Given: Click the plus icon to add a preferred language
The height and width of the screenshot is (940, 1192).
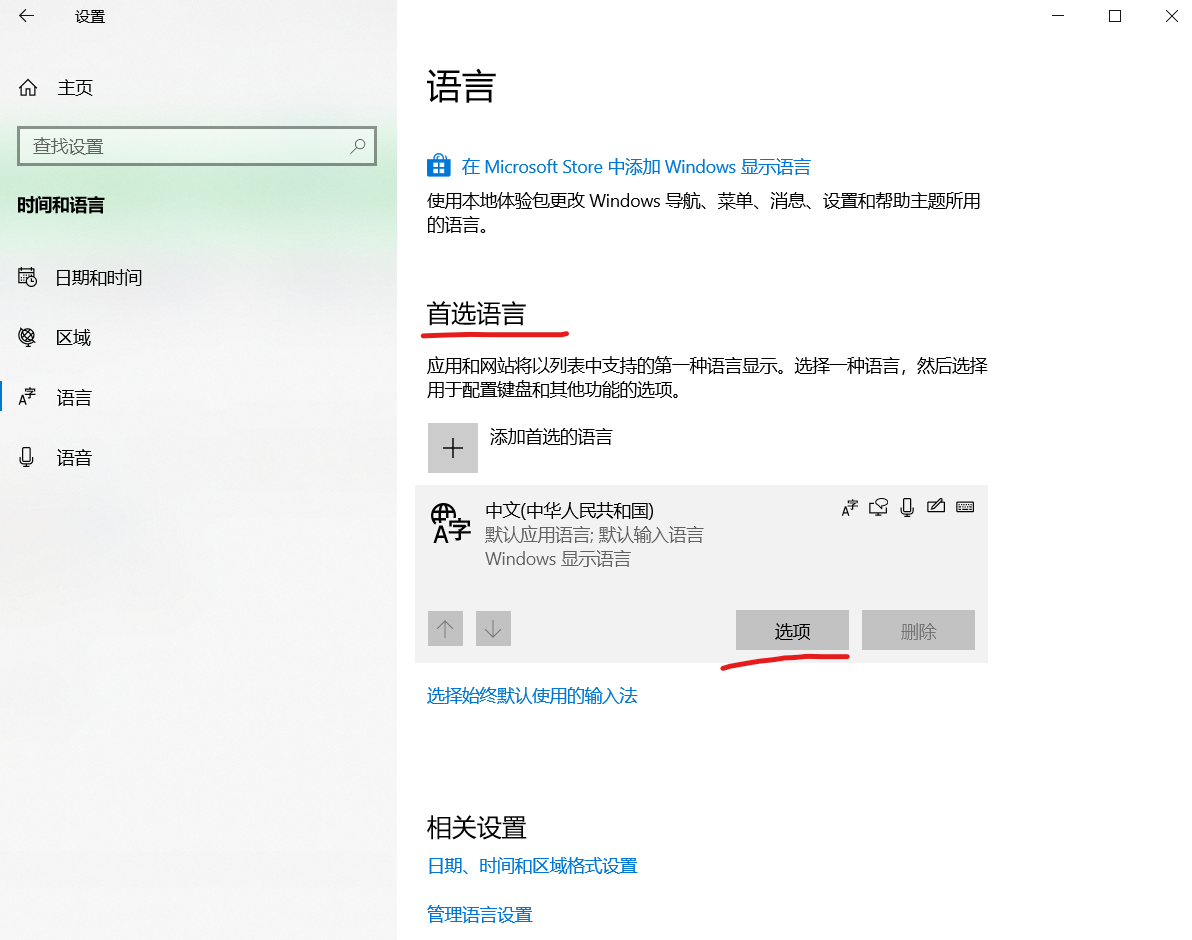Looking at the screenshot, I should [x=453, y=447].
